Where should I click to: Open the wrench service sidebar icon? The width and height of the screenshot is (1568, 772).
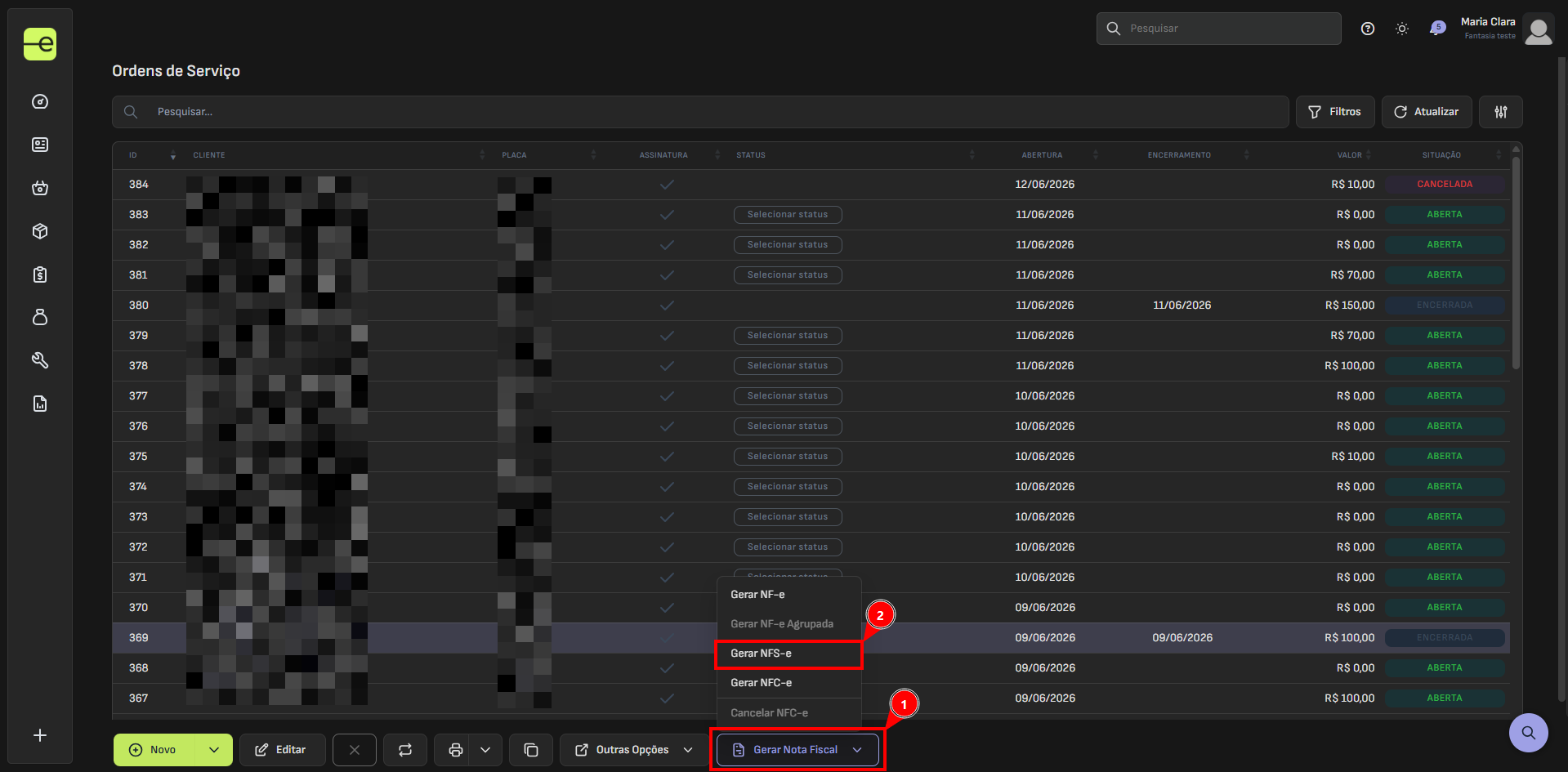pyautogui.click(x=40, y=360)
